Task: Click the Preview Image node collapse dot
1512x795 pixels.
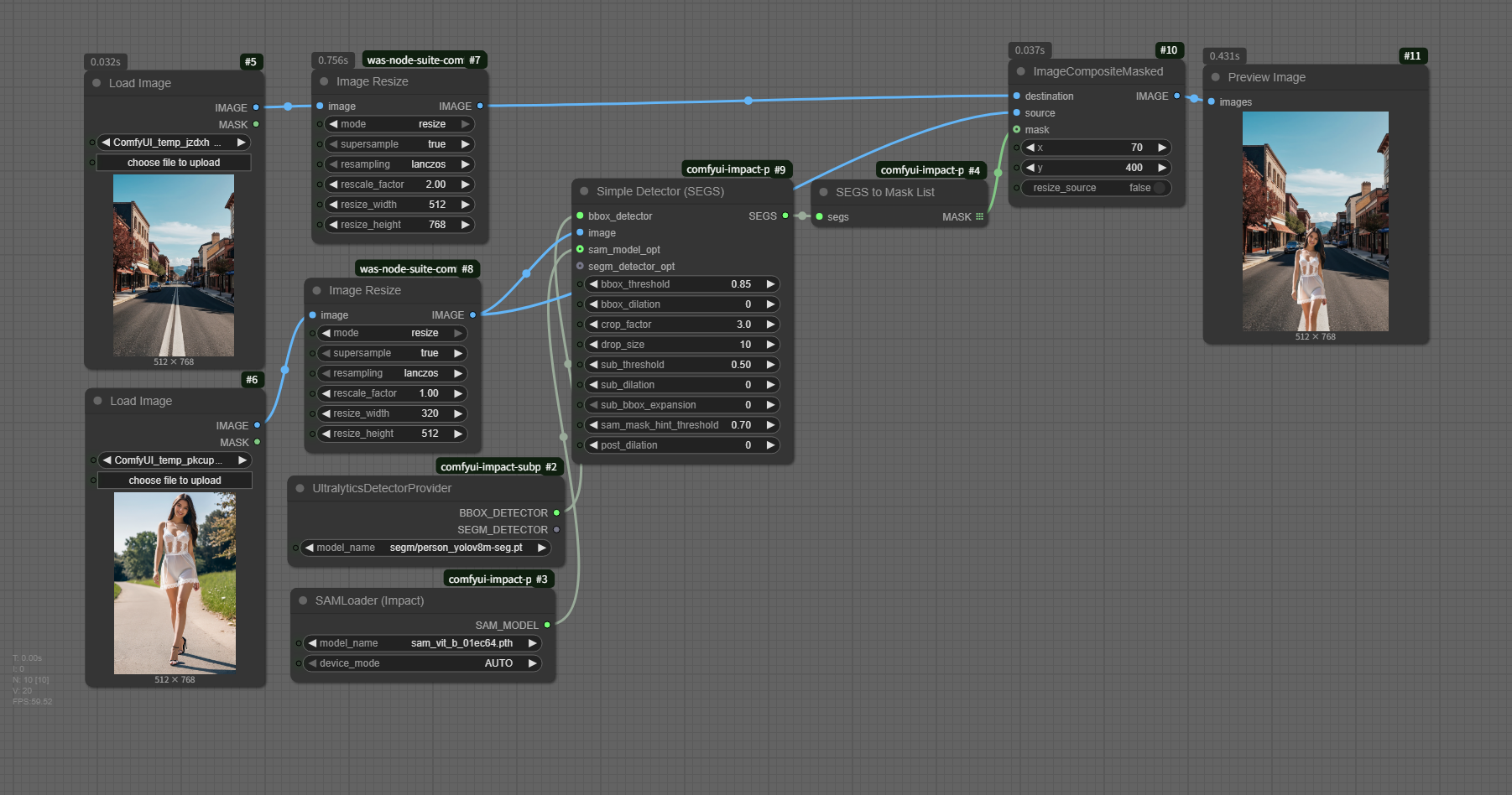Action: (1215, 77)
